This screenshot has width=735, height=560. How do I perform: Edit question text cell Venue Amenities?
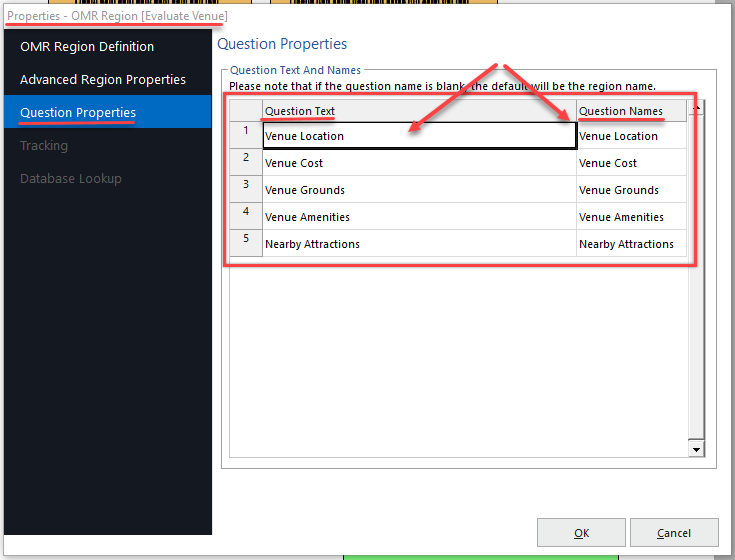(420, 217)
